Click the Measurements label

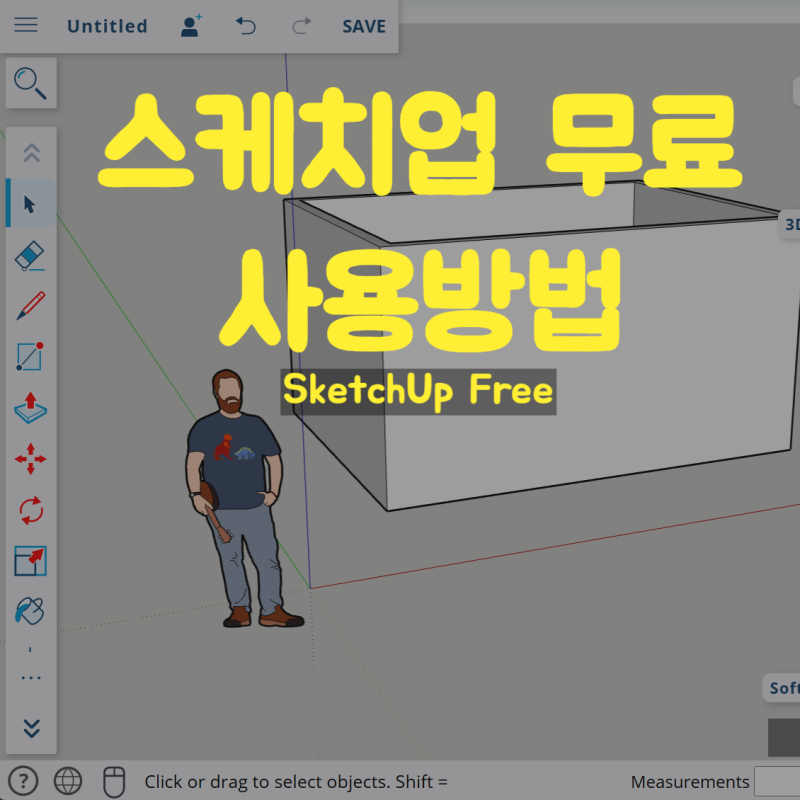coord(690,782)
